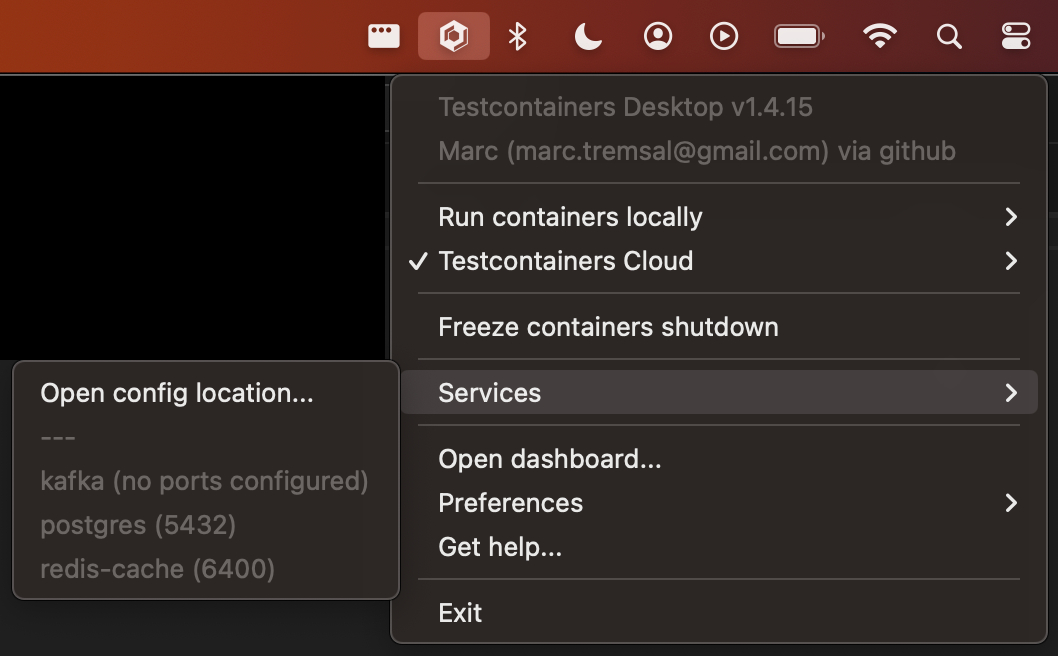1058x656 pixels.
Task: Select the checked Testcontainers Cloud option
Action: 566,261
